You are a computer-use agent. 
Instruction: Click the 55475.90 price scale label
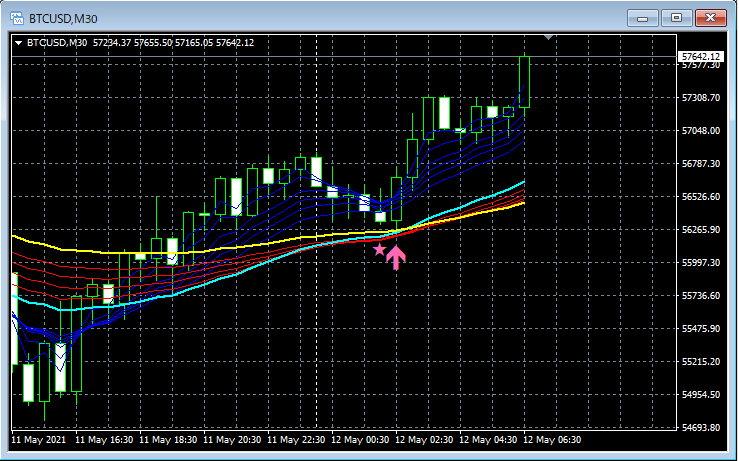[x=701, y=329]
